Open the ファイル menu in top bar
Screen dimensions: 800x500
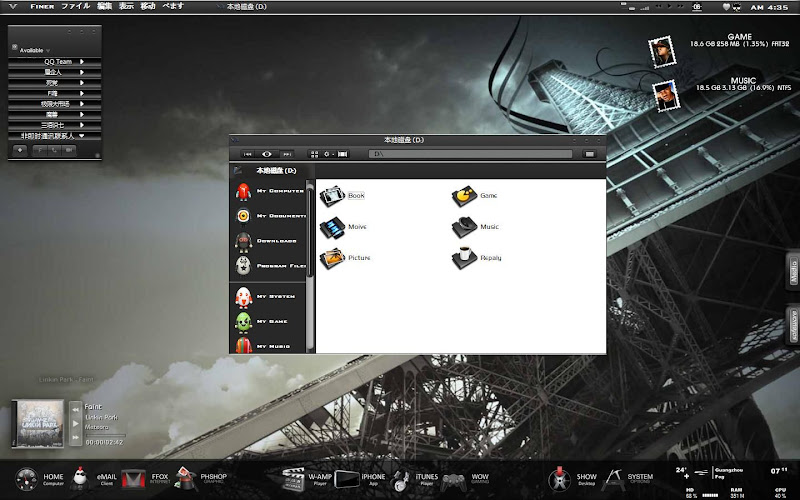[75, 6]
